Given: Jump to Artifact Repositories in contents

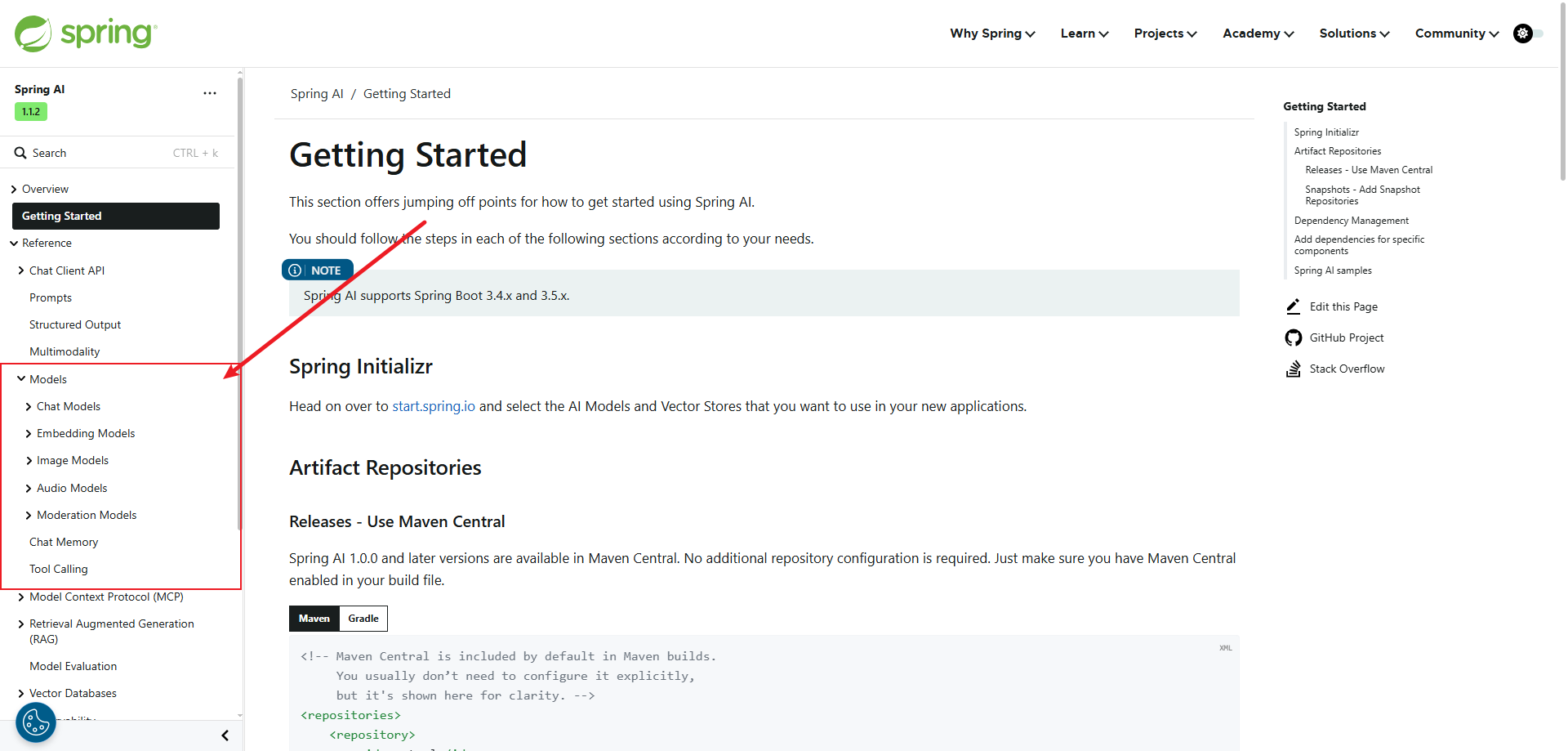Looking at the screenshot, I should pos(1338,151).
